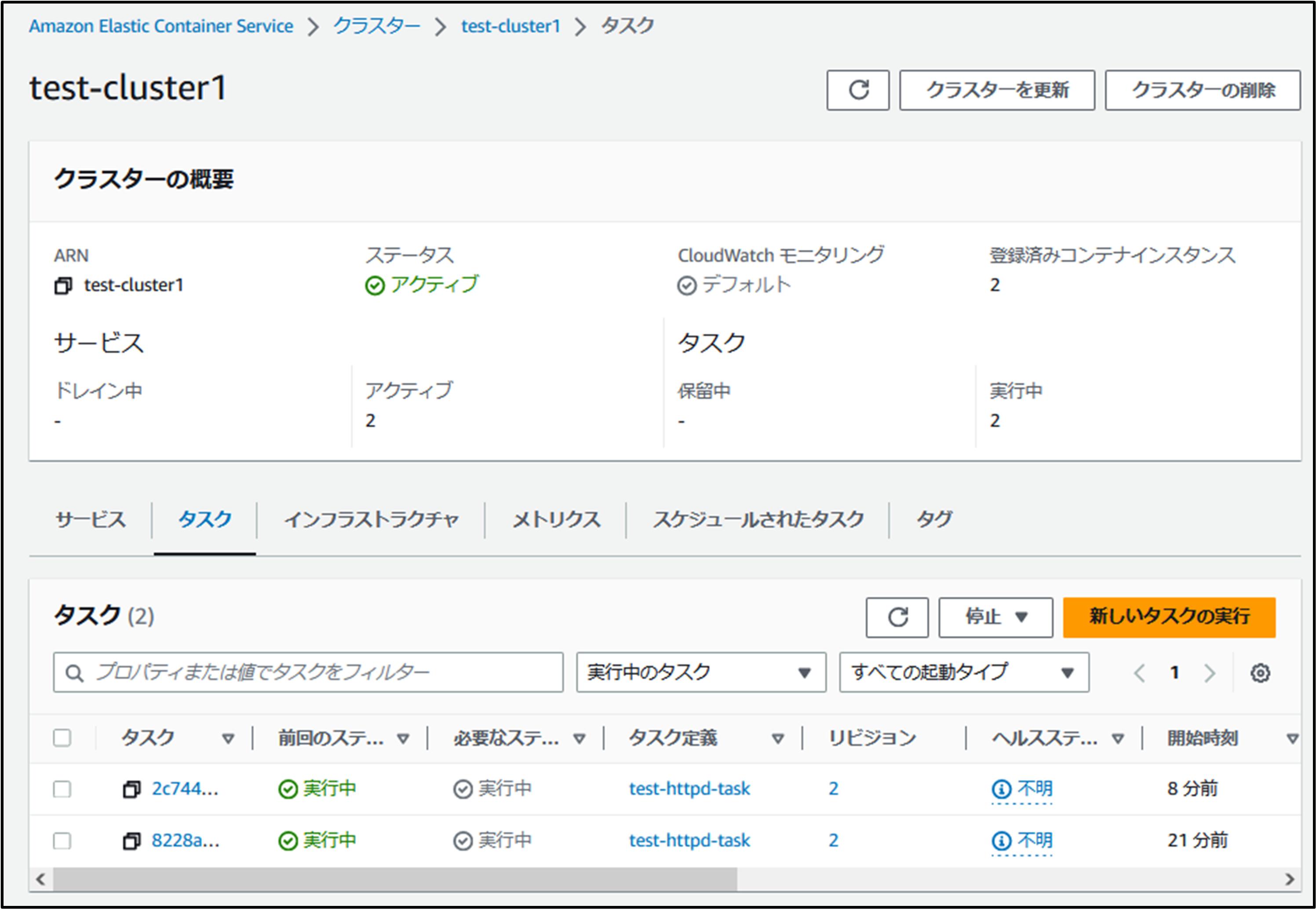Switch to the メトリクス tab
Screen dimensions: 1316x909
pyautogui.click(x=556, y=520)
